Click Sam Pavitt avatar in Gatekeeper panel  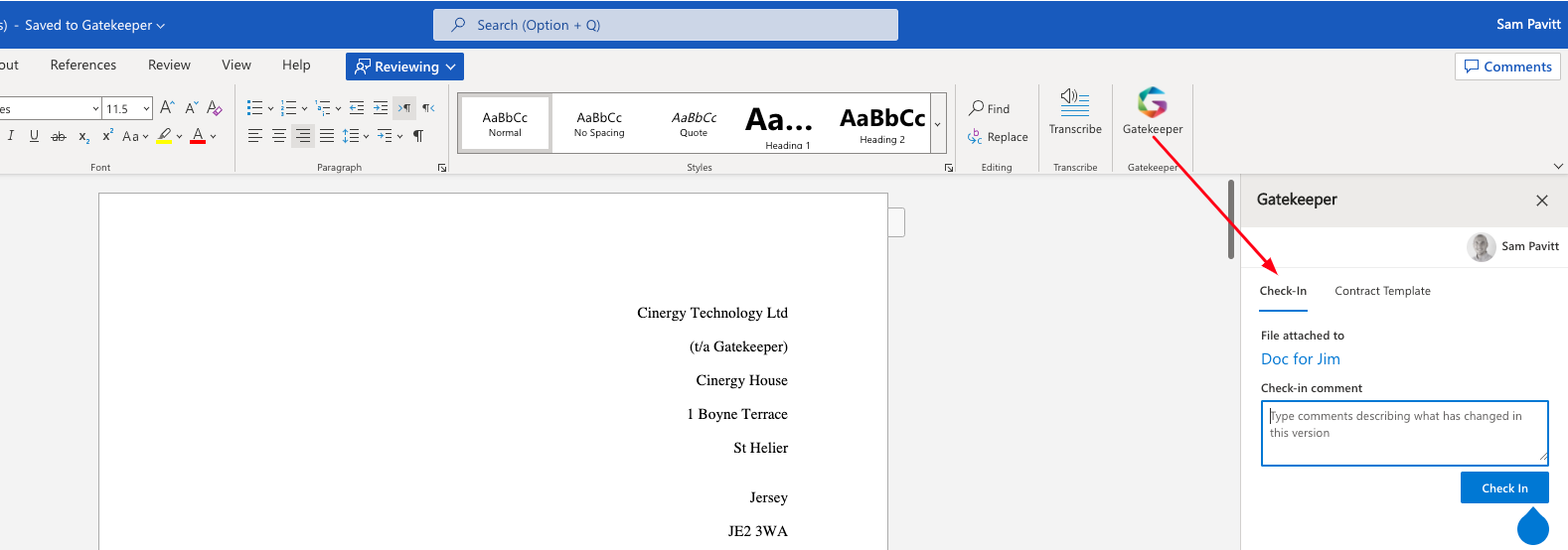coord(1482,246)
